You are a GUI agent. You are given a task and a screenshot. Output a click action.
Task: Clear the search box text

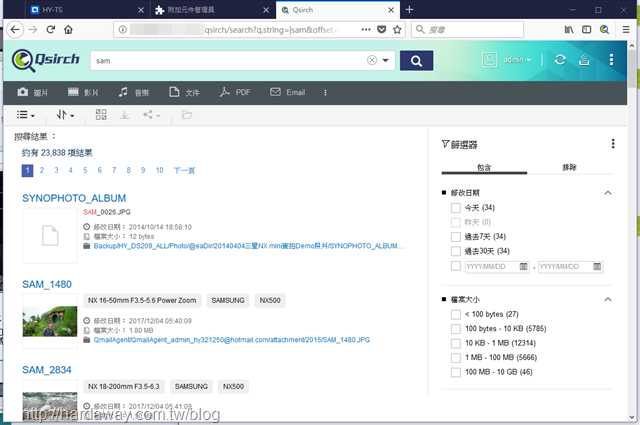click(371, 60)
